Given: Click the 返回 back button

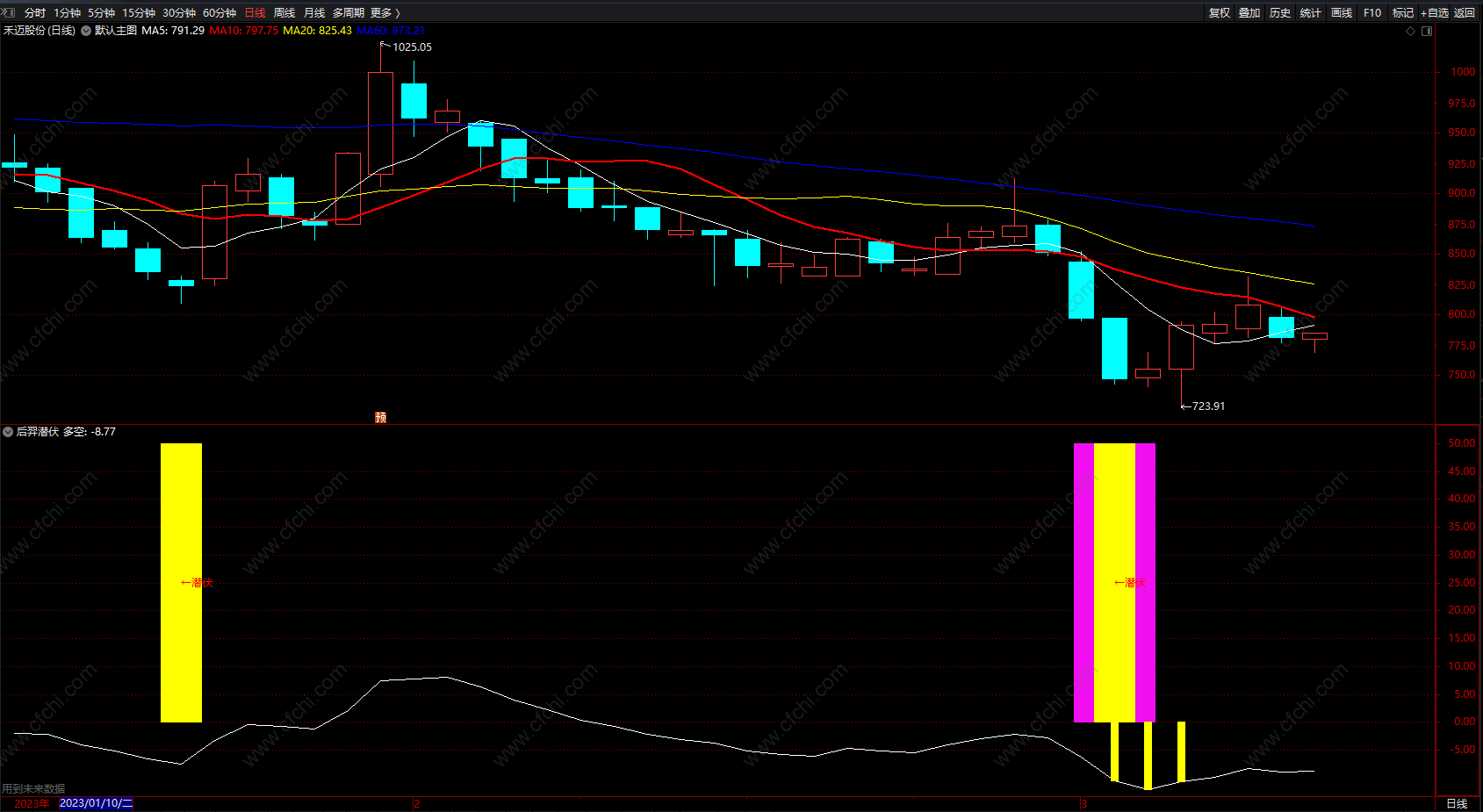Looking at the screenshot, I should pyautogui.click(x=1465, y=13).
